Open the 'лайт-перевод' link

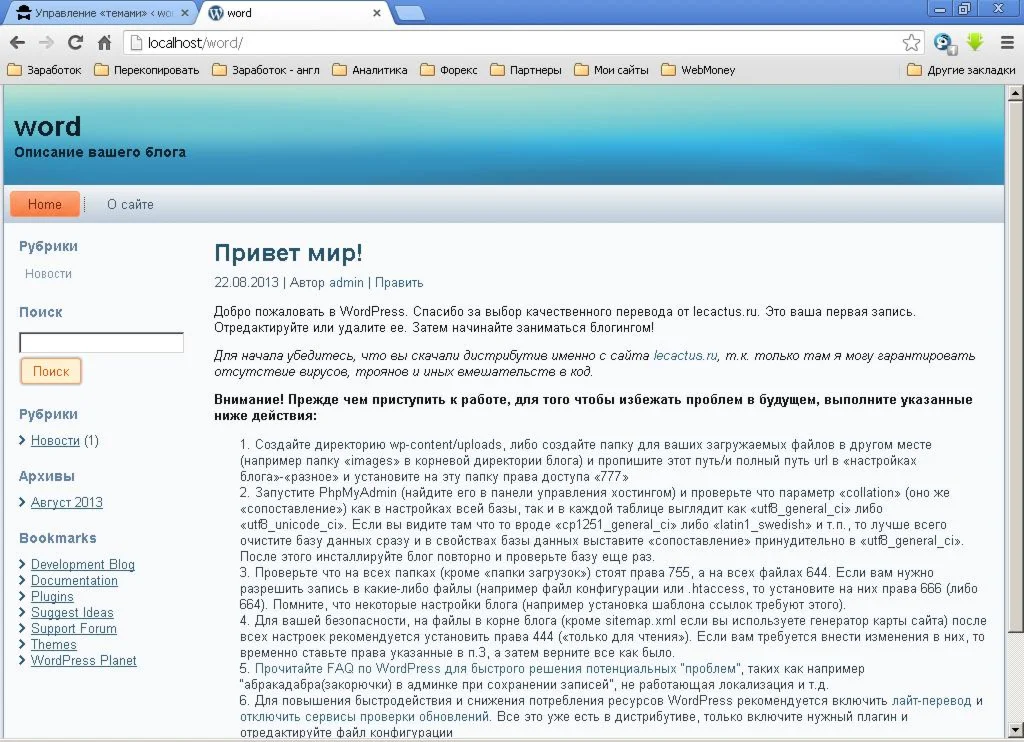pos(931,701)
